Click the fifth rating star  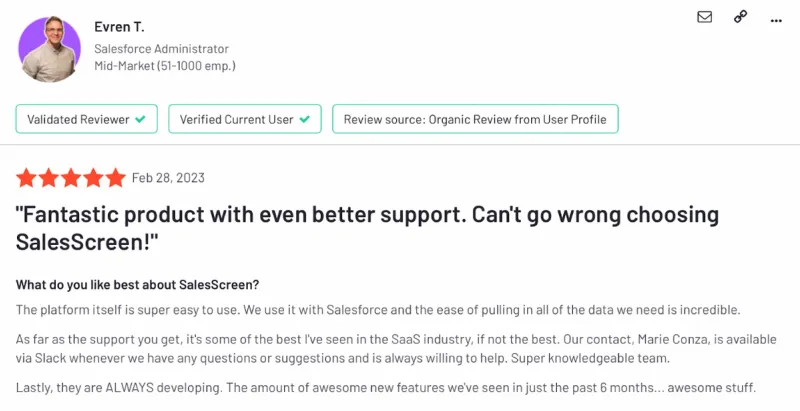[x=116, y=178]
